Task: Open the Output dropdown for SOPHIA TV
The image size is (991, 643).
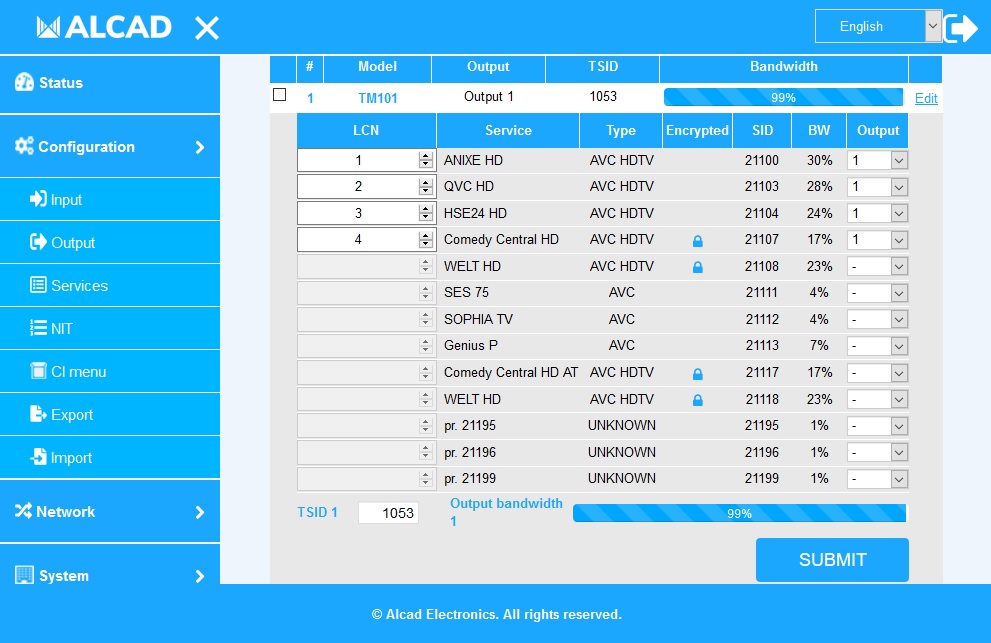Action: 878,320
